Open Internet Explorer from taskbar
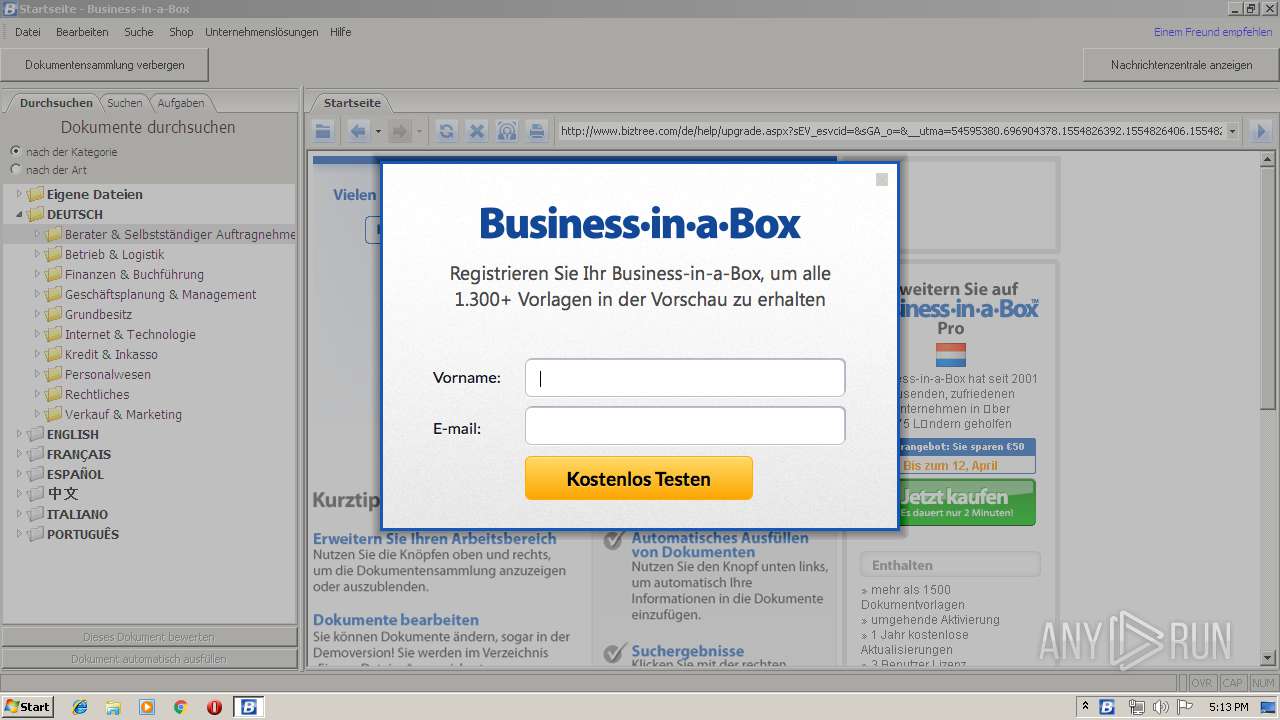The height and width of the screenshot is (720, 1280). coord(80,707)
